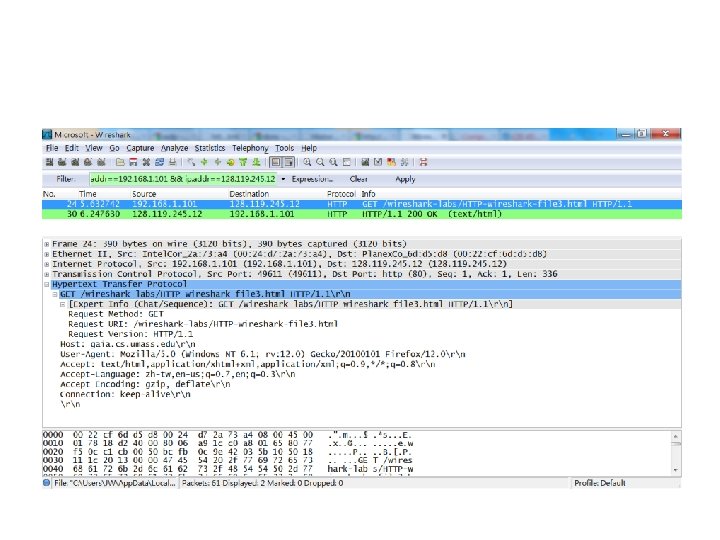Apply the display filter

405,179
